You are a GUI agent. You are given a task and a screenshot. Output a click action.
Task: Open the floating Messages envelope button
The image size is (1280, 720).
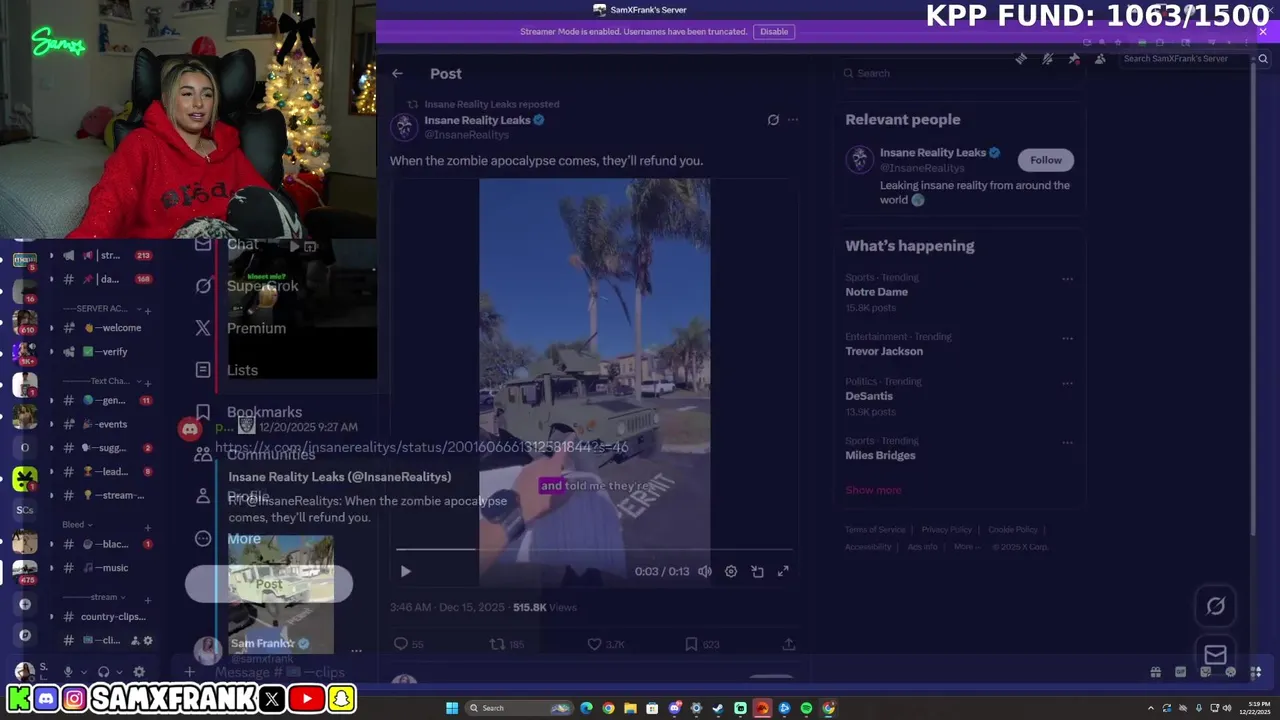tap(1215, 655)
